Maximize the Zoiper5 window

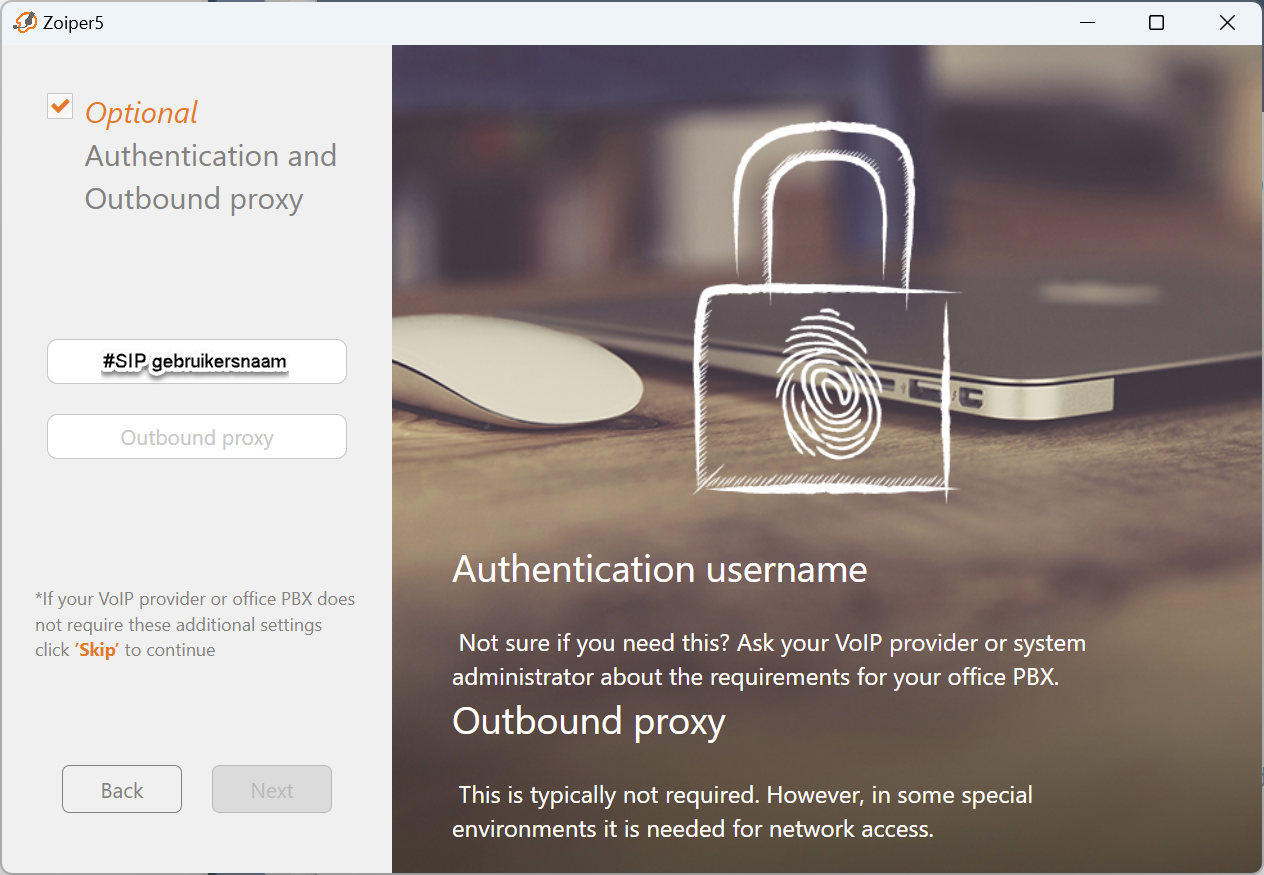pos(1156,22)
